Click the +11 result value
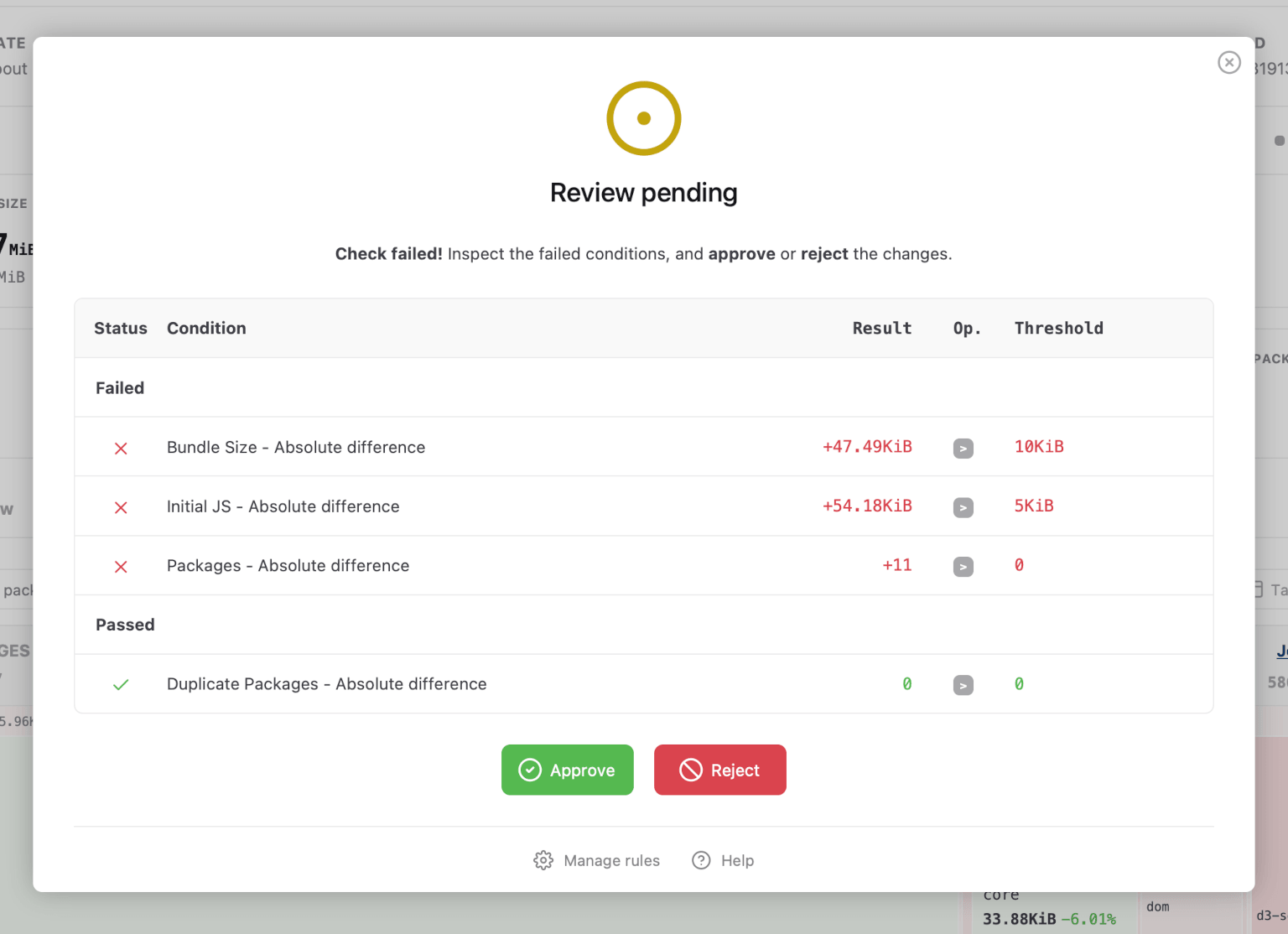Image resolution: width=1288 pixels, height=934 pixels. pos(896,565)
